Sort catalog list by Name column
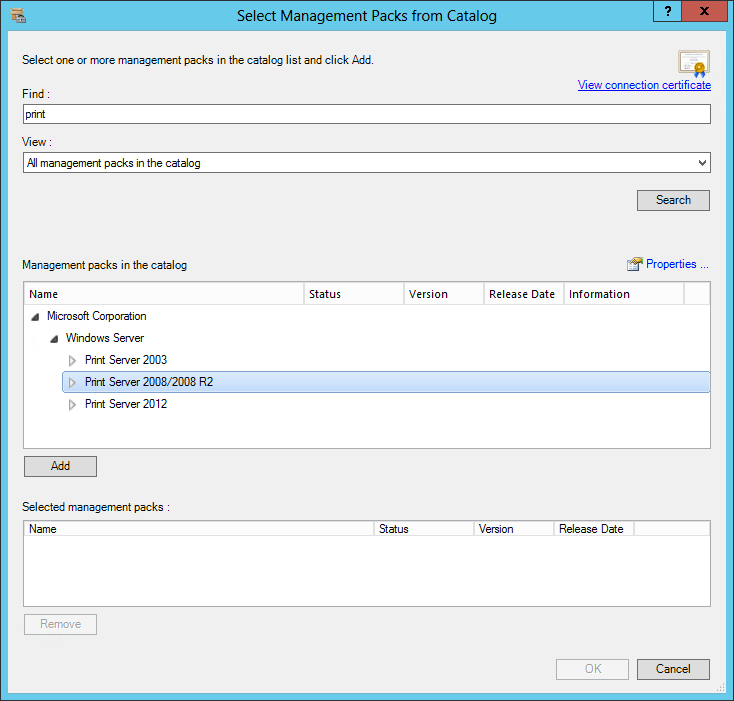Viewport: 734px width, 701px height. 164,294
